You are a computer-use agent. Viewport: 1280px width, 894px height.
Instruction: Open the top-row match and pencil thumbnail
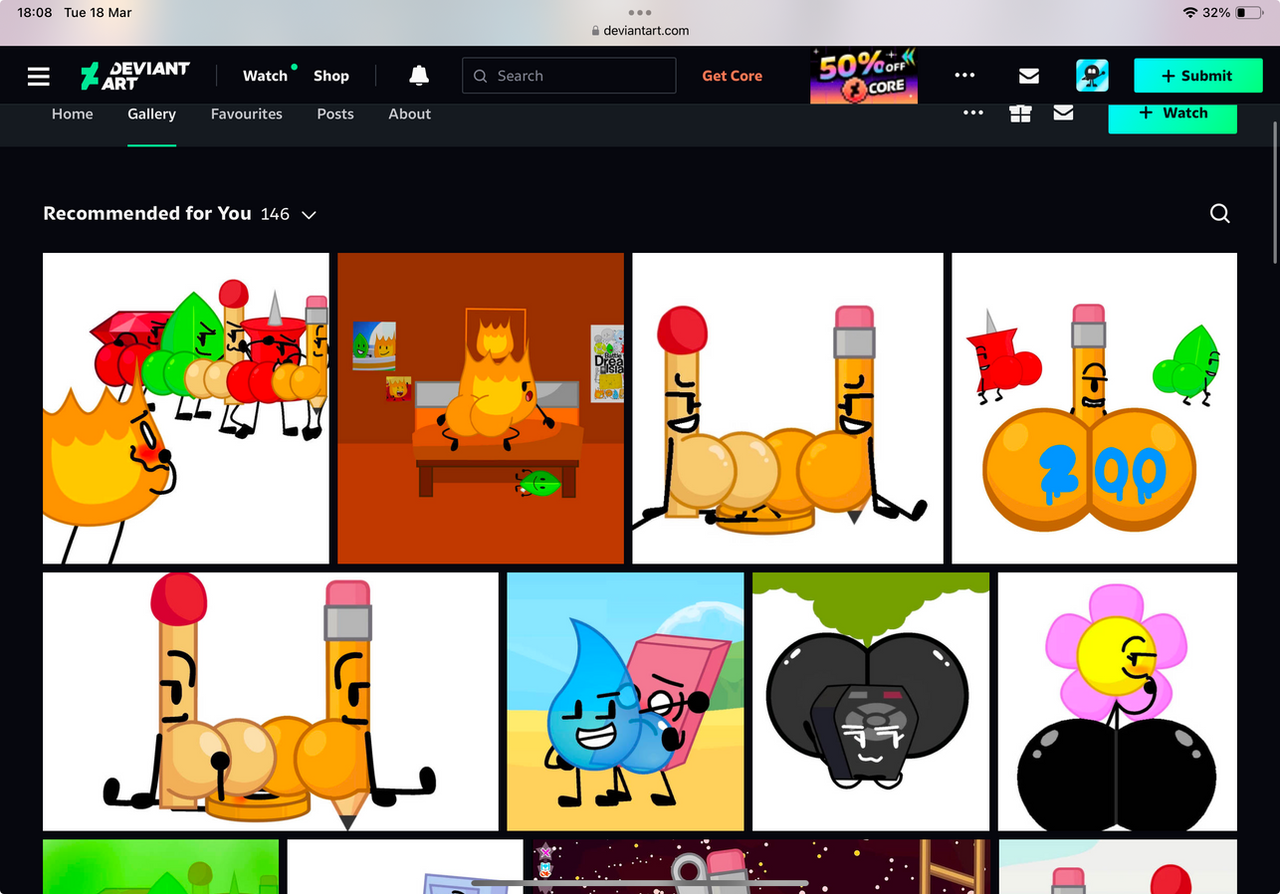787,408
